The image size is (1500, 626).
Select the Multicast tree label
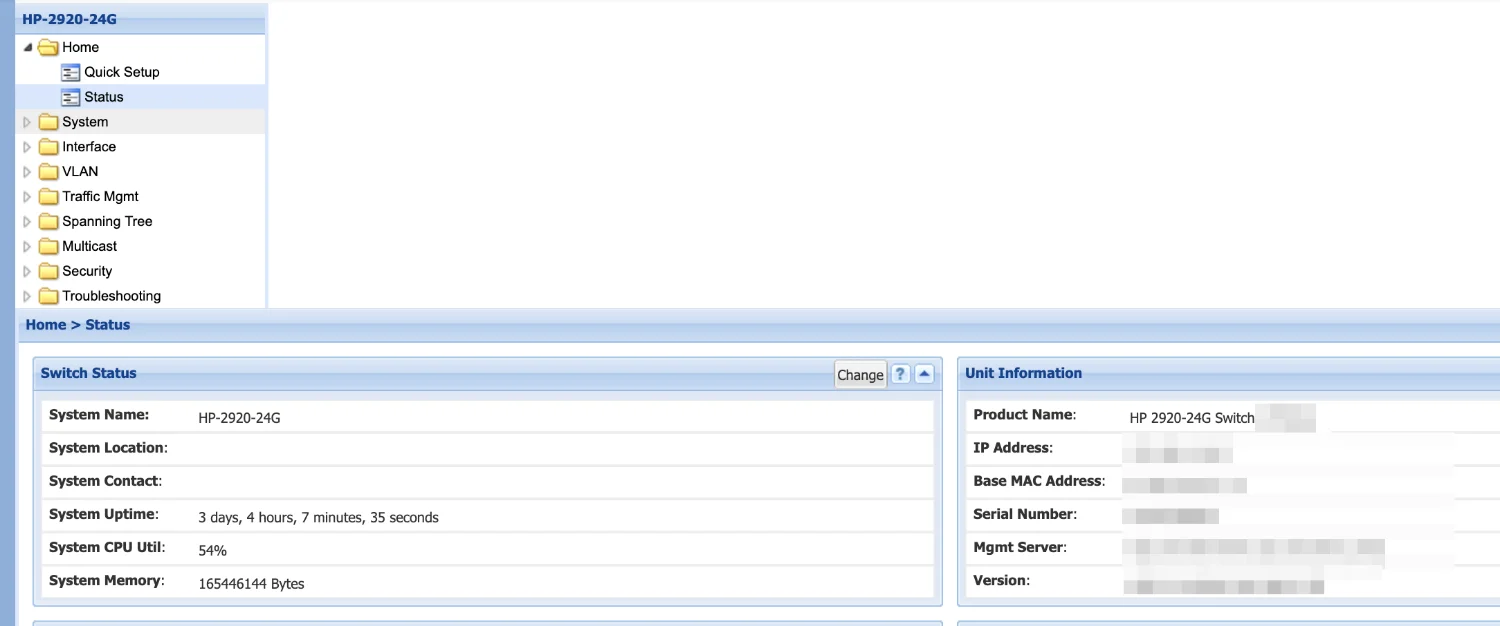pos(89,246)
